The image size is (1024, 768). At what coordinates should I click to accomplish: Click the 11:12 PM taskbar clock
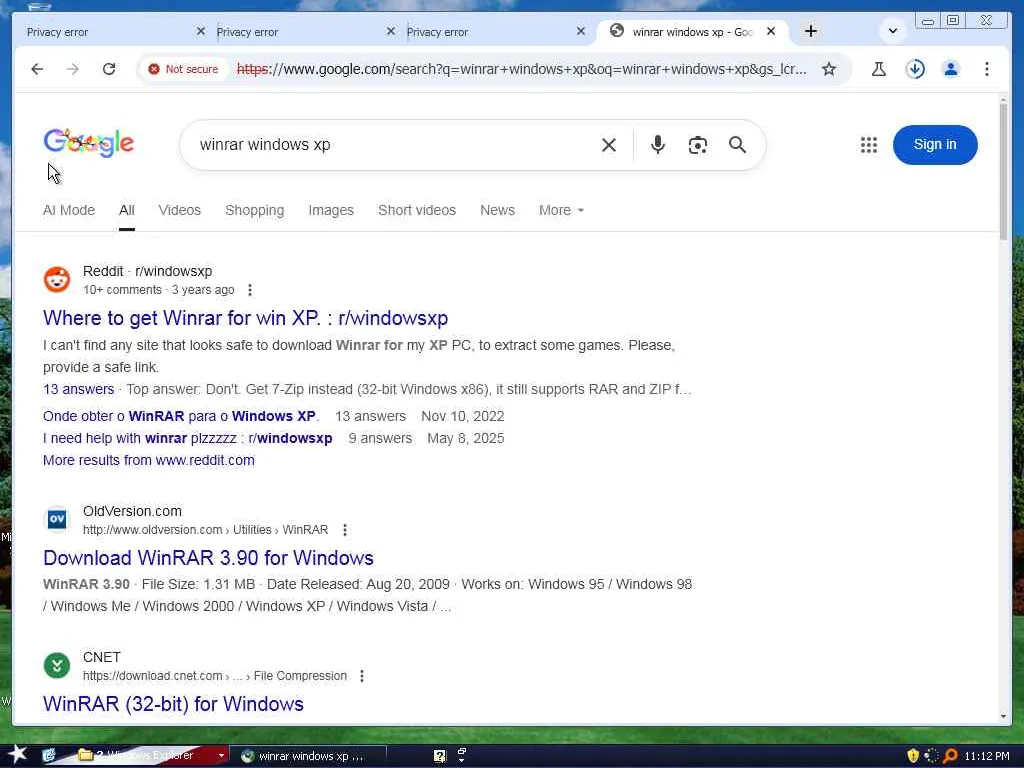click(x=987, y=756)
